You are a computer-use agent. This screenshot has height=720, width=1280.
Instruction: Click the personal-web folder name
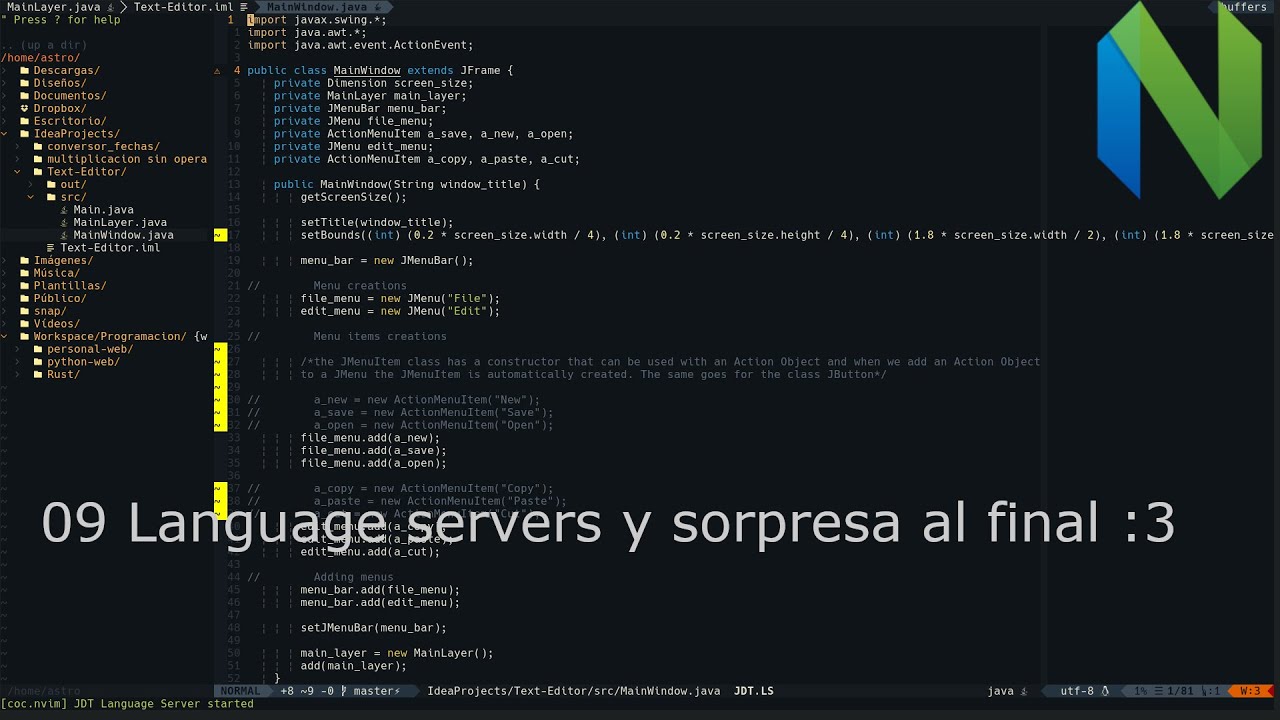click(90, 349)
